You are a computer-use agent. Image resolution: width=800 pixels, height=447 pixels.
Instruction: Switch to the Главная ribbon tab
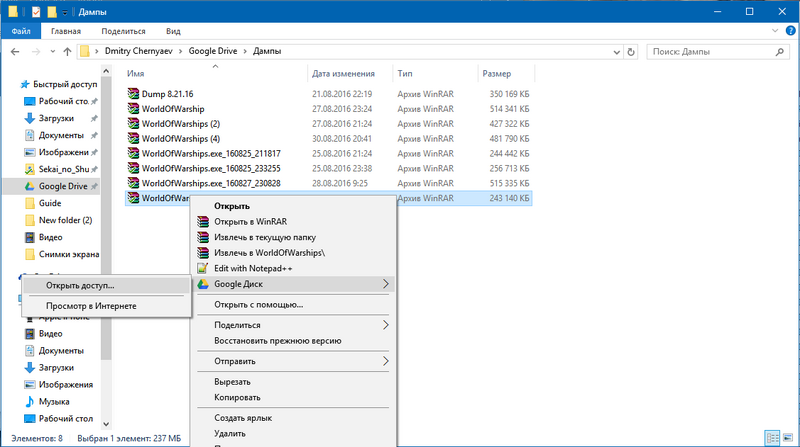click(66, 31)
